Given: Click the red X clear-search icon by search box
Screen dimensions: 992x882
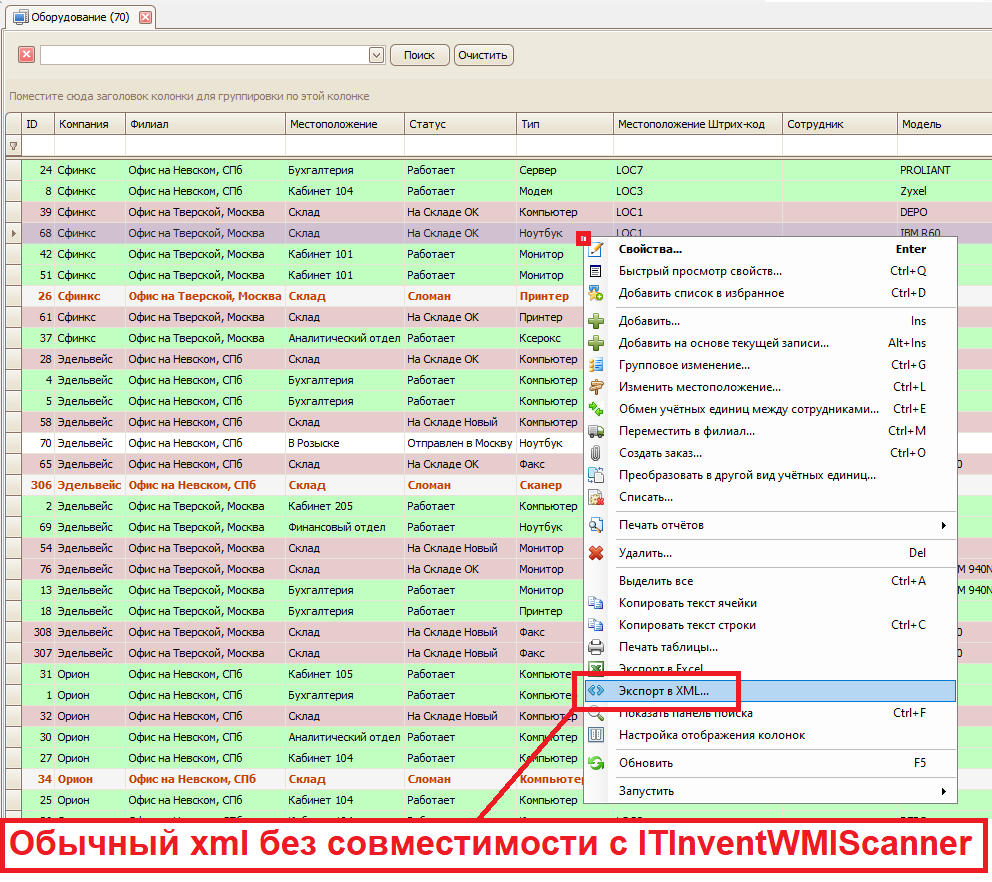Looking at the screenshot, I should [26, 55].
